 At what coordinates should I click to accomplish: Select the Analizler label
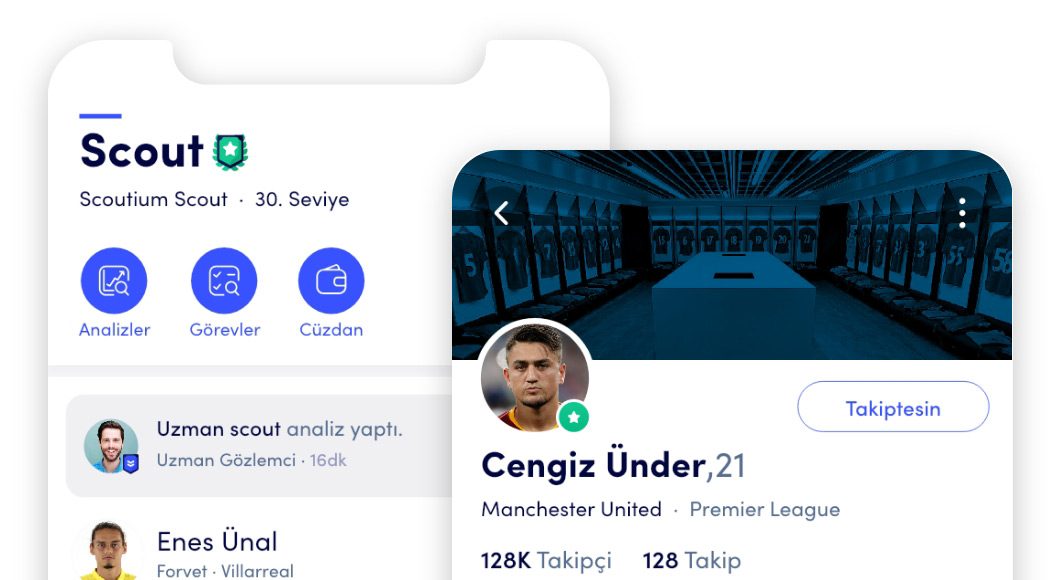pyautogui.click(x=114, y=330)
